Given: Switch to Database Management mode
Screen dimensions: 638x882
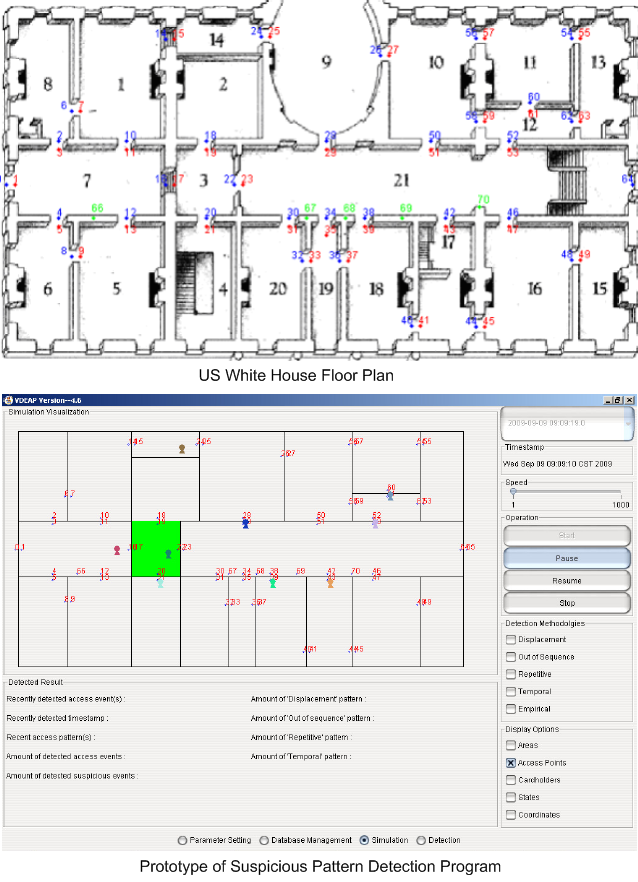Looking at the screenshot, I should [x=264, y=840].
